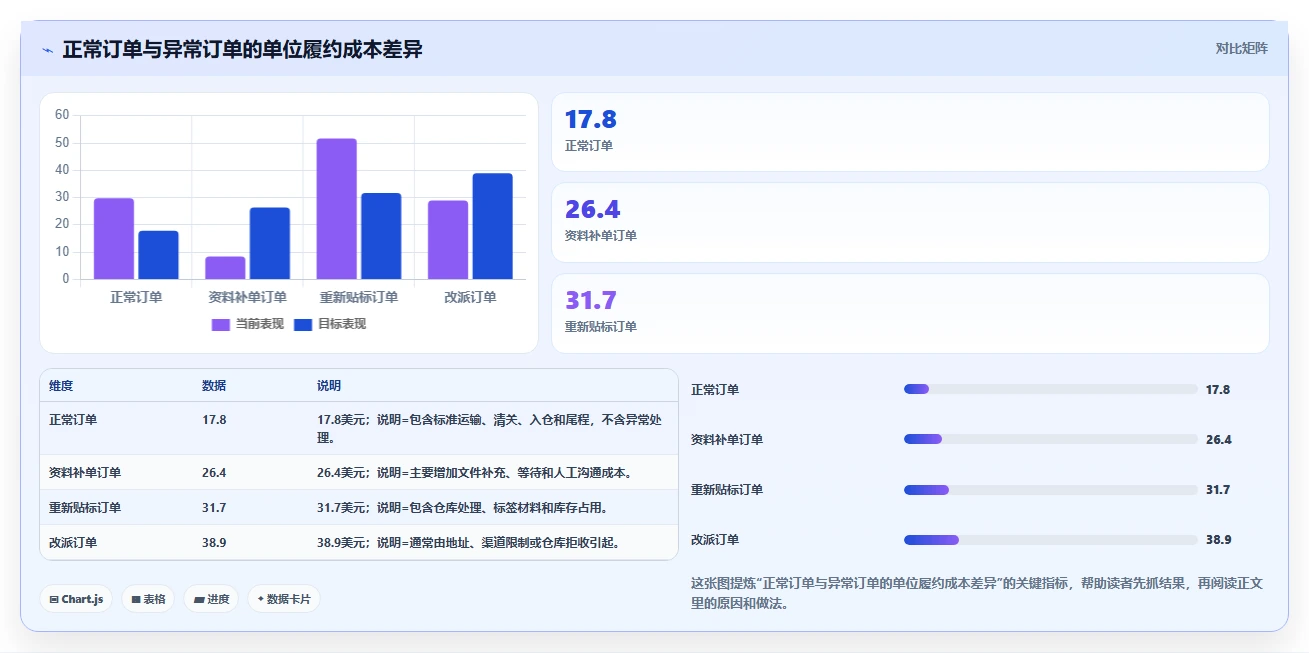The image size is (1309, 653).
Task: Click the 26.4 value in table data column
Action: [214, 472]
